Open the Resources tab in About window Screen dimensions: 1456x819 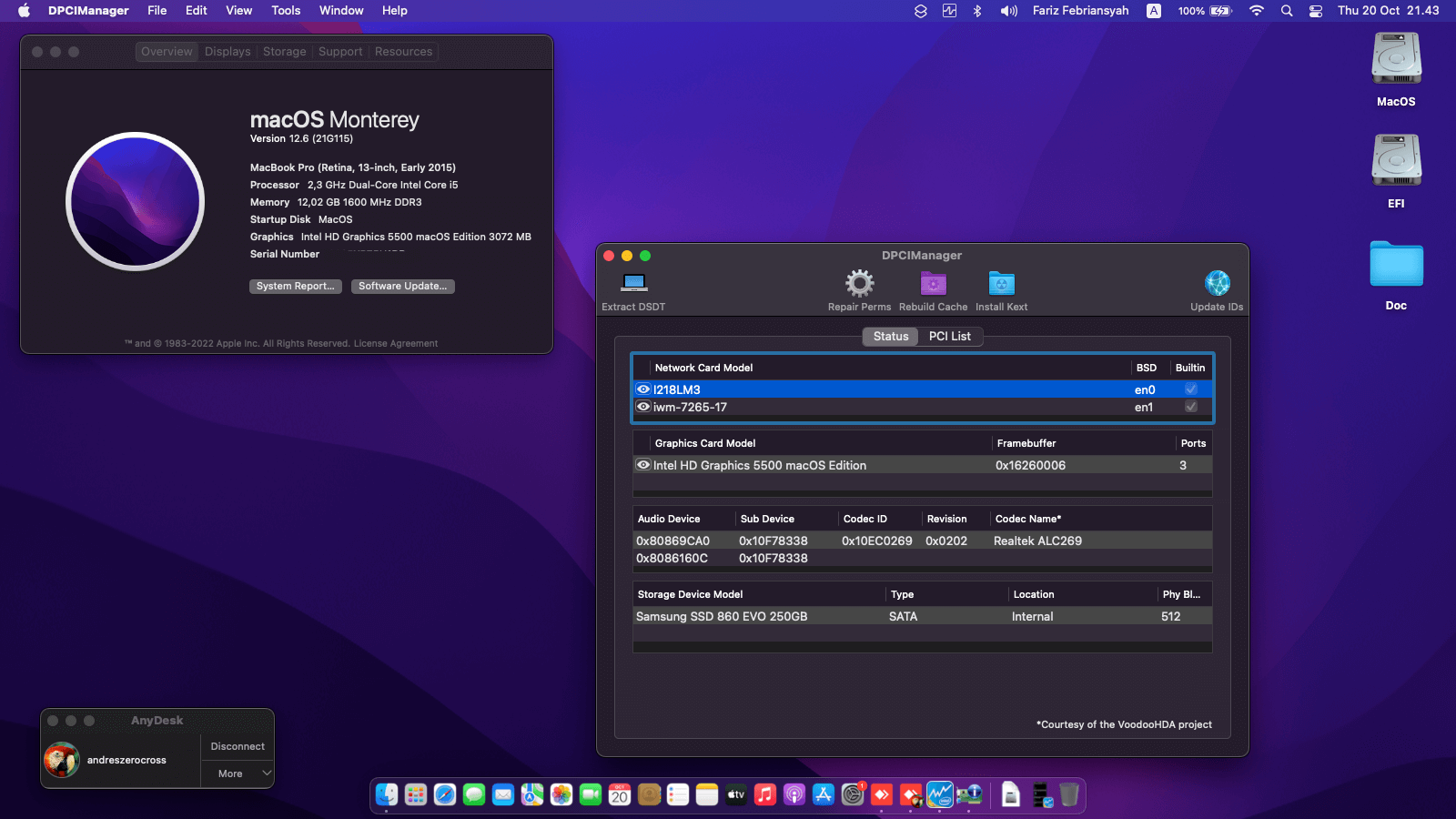[x=403, y=52]
